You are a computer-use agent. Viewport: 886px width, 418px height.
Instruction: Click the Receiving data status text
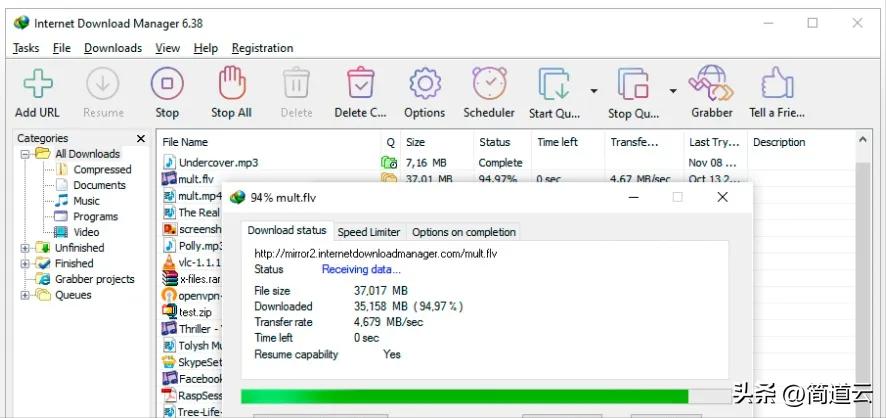tap(361, 269)
